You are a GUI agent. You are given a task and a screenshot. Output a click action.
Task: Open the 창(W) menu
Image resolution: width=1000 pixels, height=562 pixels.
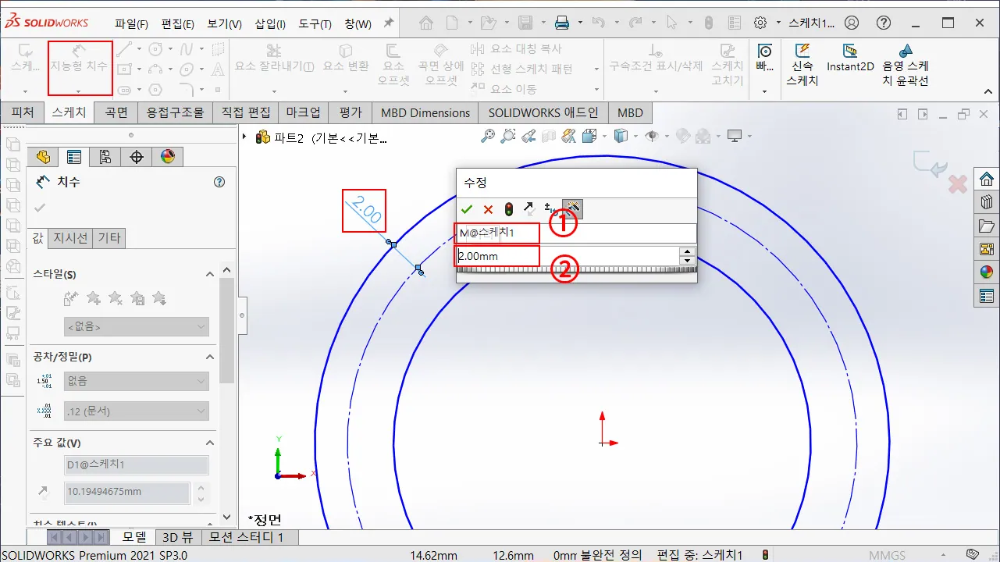pyautogui.click(x=358, y=24)
